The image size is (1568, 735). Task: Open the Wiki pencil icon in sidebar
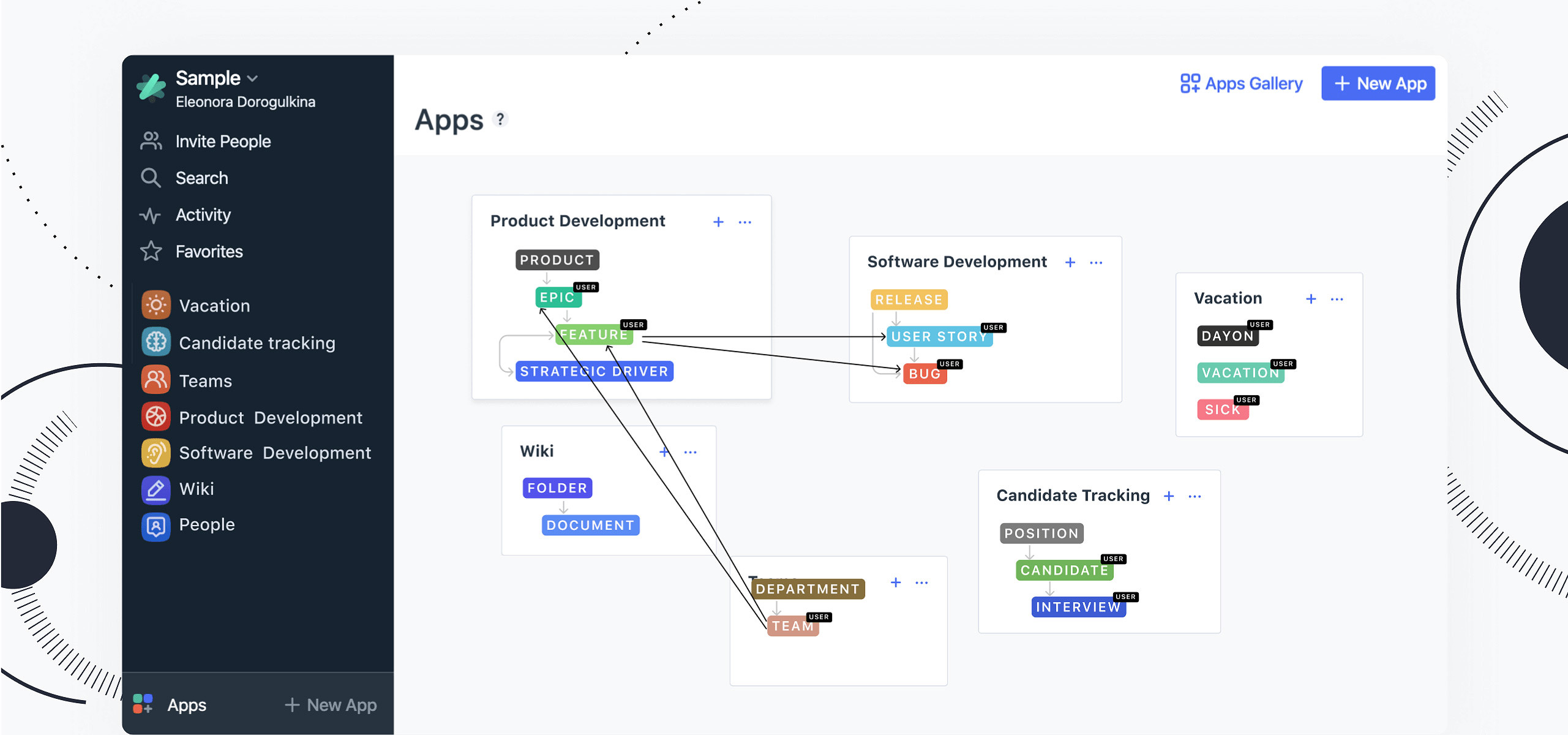156,489
